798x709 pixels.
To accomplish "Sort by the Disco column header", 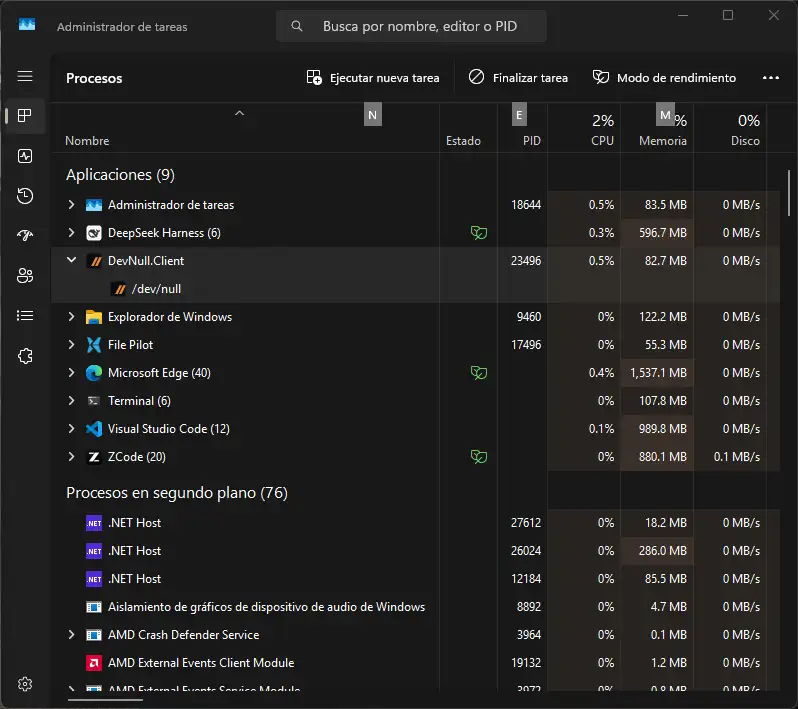I will pos(730,128).
